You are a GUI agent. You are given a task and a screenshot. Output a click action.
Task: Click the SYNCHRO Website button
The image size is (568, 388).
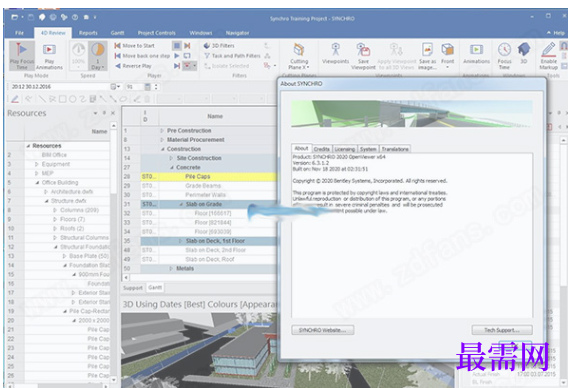pos(322,330)
